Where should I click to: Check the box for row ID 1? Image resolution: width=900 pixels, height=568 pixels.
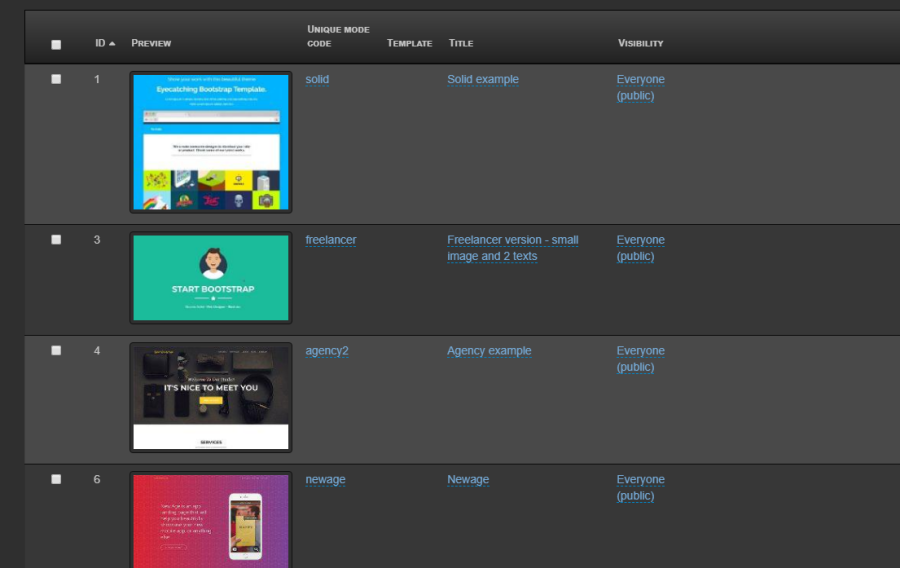click(x=56, y=79)
